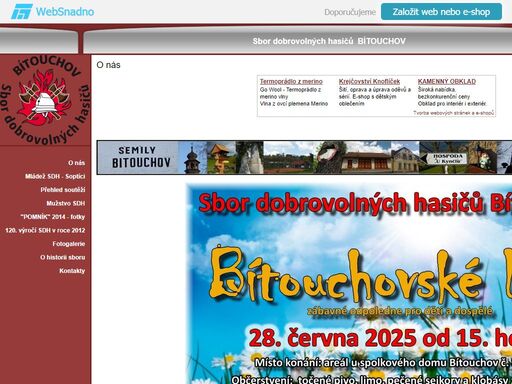Open the Fotogalerie menu item
The height and width of the screenshot is (384, 512).
tap(69, 244)
